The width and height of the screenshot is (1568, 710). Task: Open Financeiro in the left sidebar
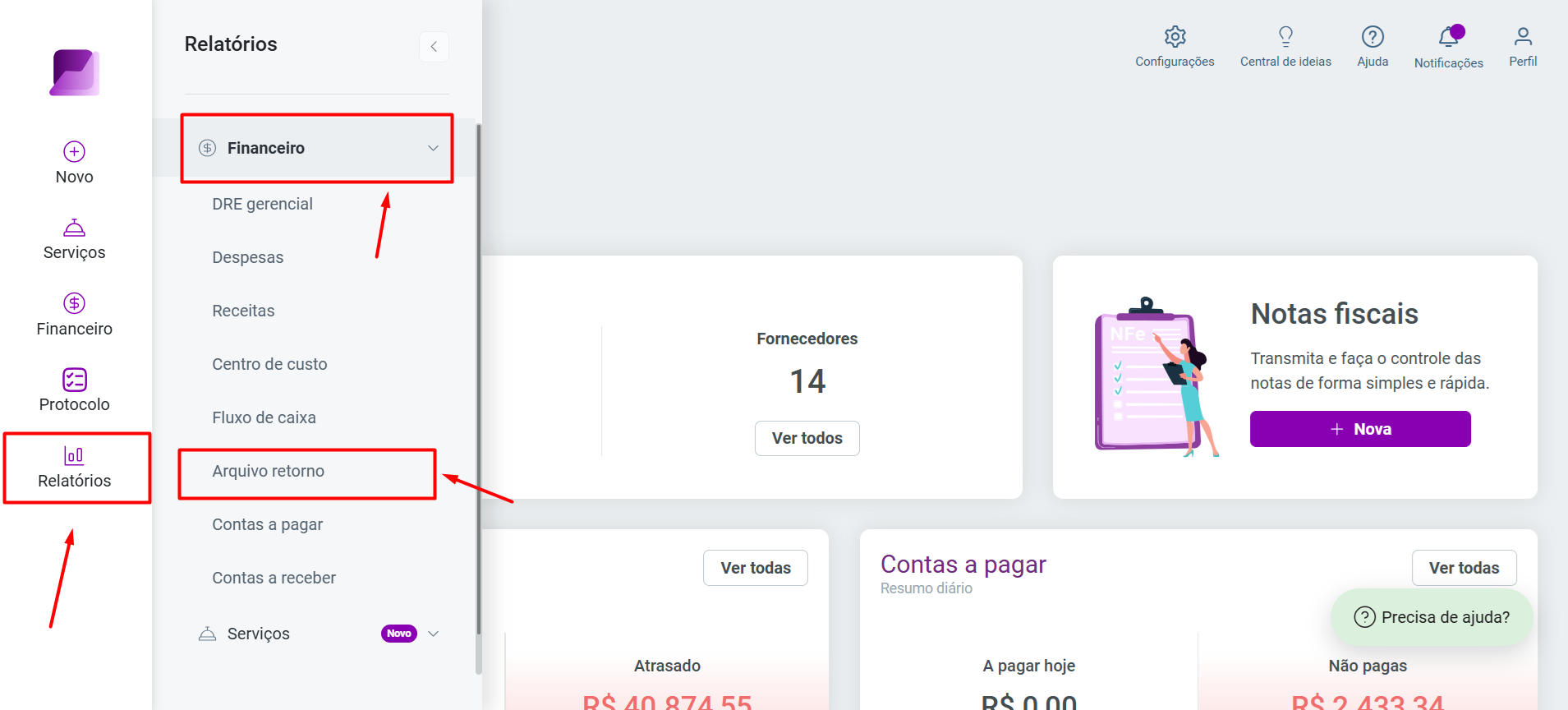(x=74, y=316)
